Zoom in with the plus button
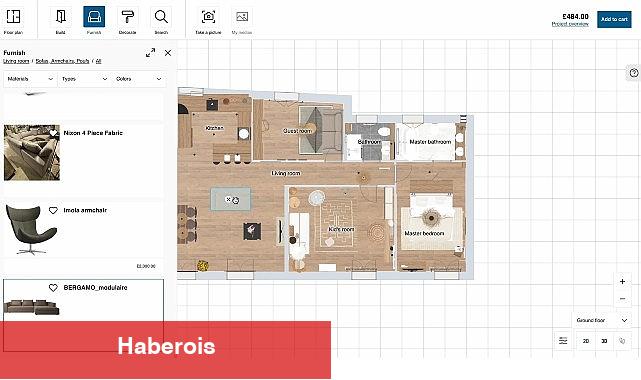This screenshot has width=641, height=380. click(622, 282)
